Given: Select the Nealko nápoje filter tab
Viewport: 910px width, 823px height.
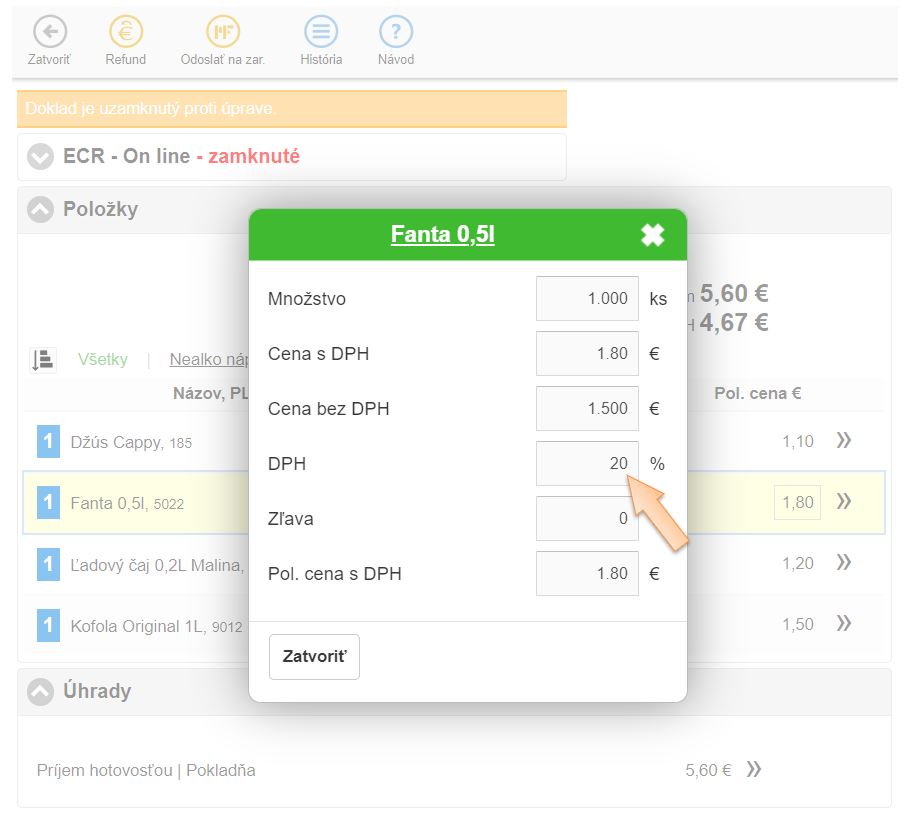Looking at the screenshot, I should 209,359.
